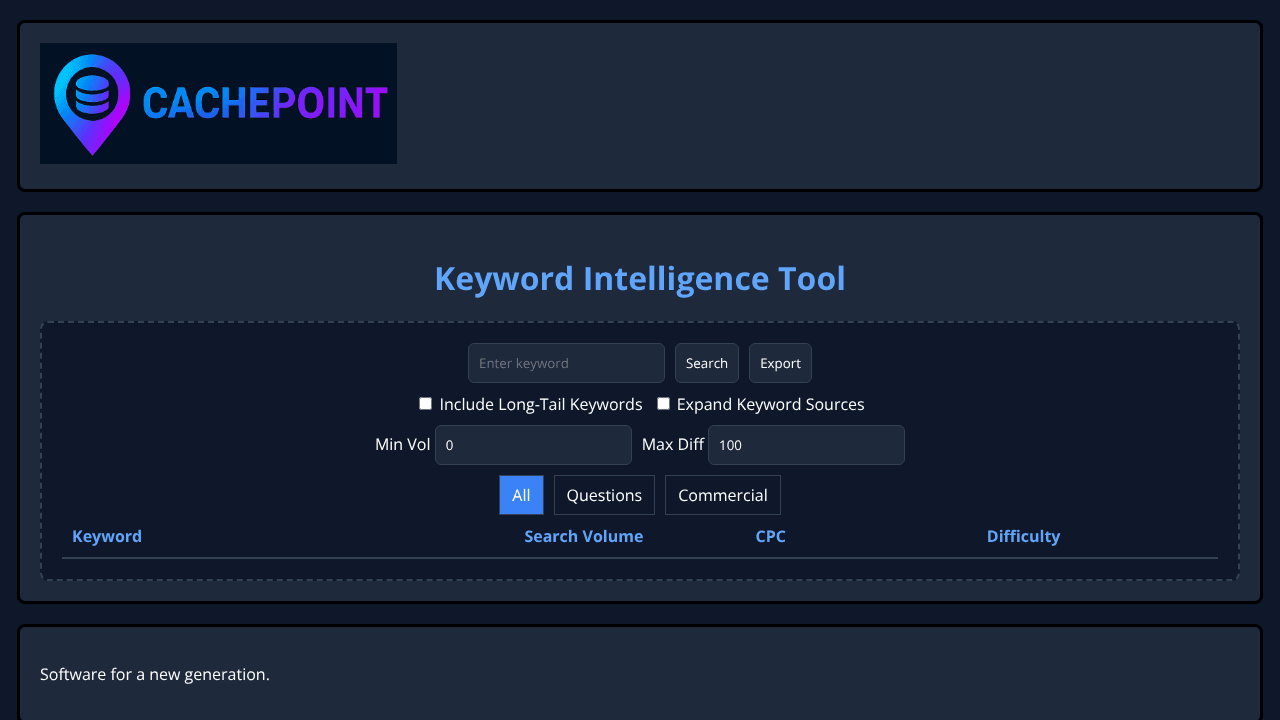The width and height of the screenshot is (1280, 720).
Task: Enable Include Long-Tail Keywords checkbox
Action: pos(425,404)
